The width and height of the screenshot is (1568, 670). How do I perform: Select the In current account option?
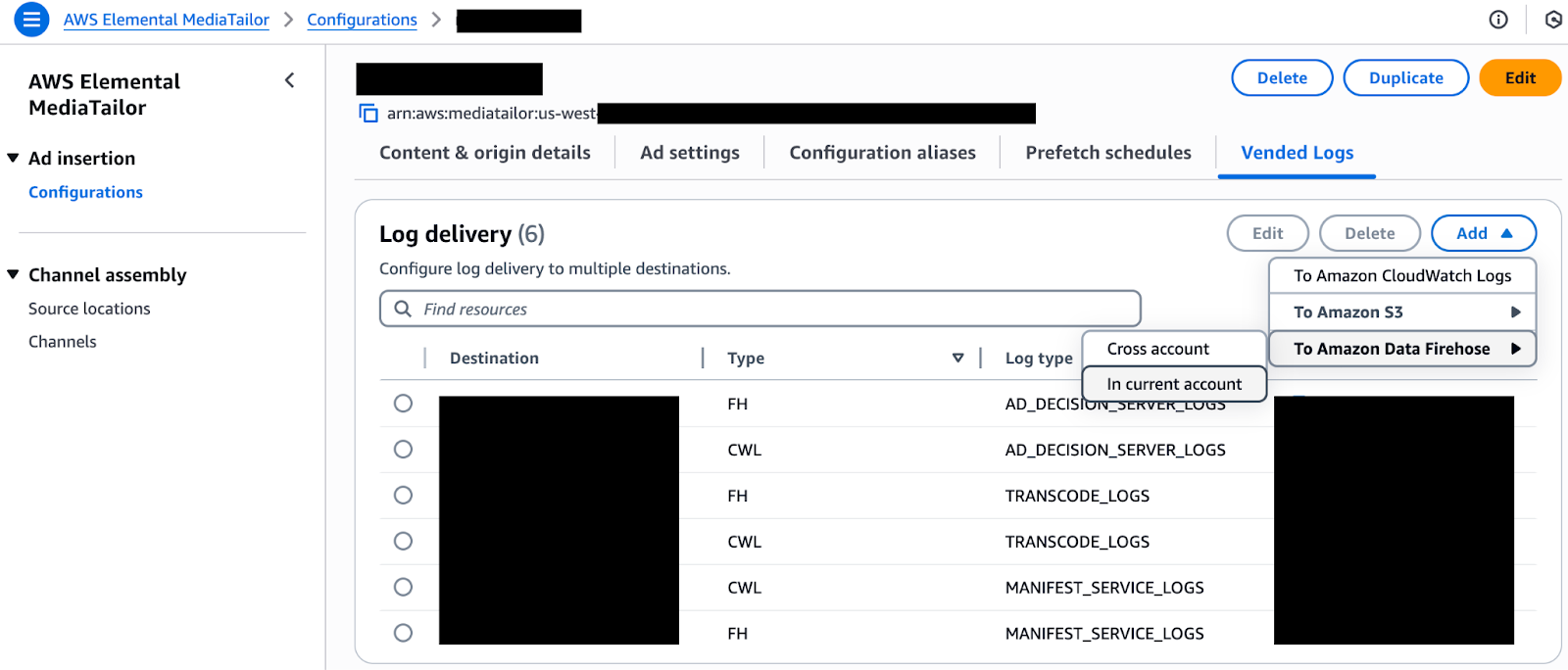[1174, 384]
